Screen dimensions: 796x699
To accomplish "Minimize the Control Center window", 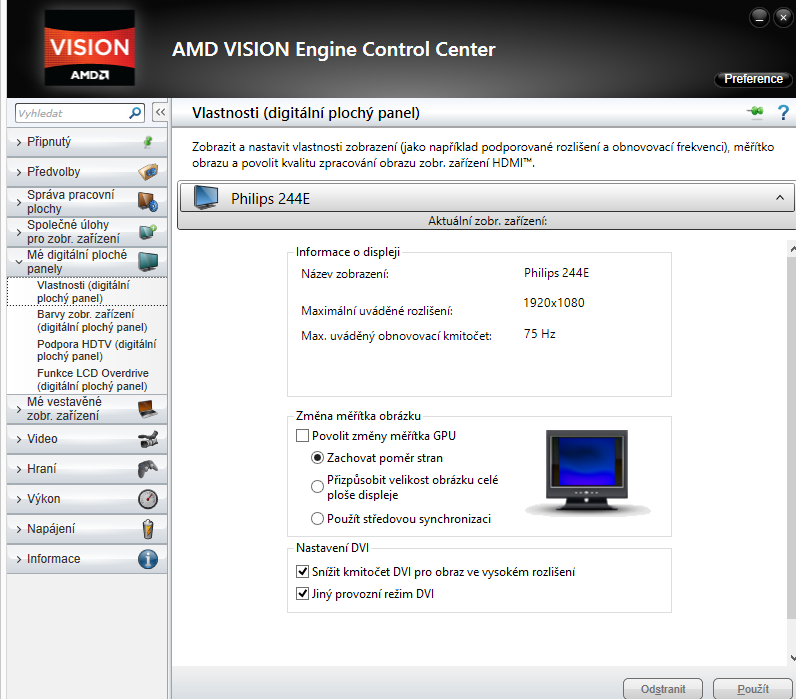I will pyautogui.click(x=759, y=18).
